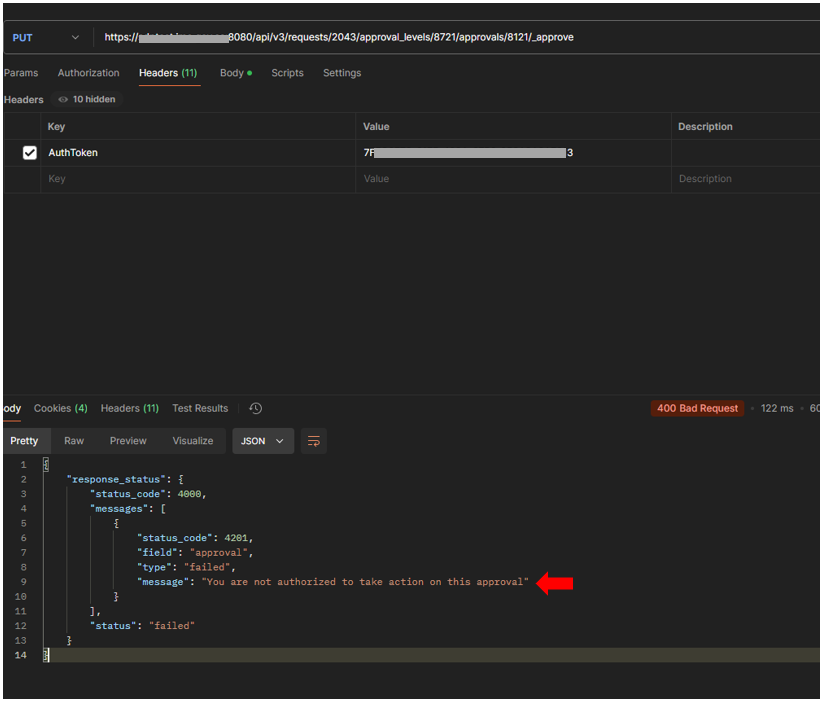
Task: Switch to the Authorization tab
Action: (x=88, y=73)
